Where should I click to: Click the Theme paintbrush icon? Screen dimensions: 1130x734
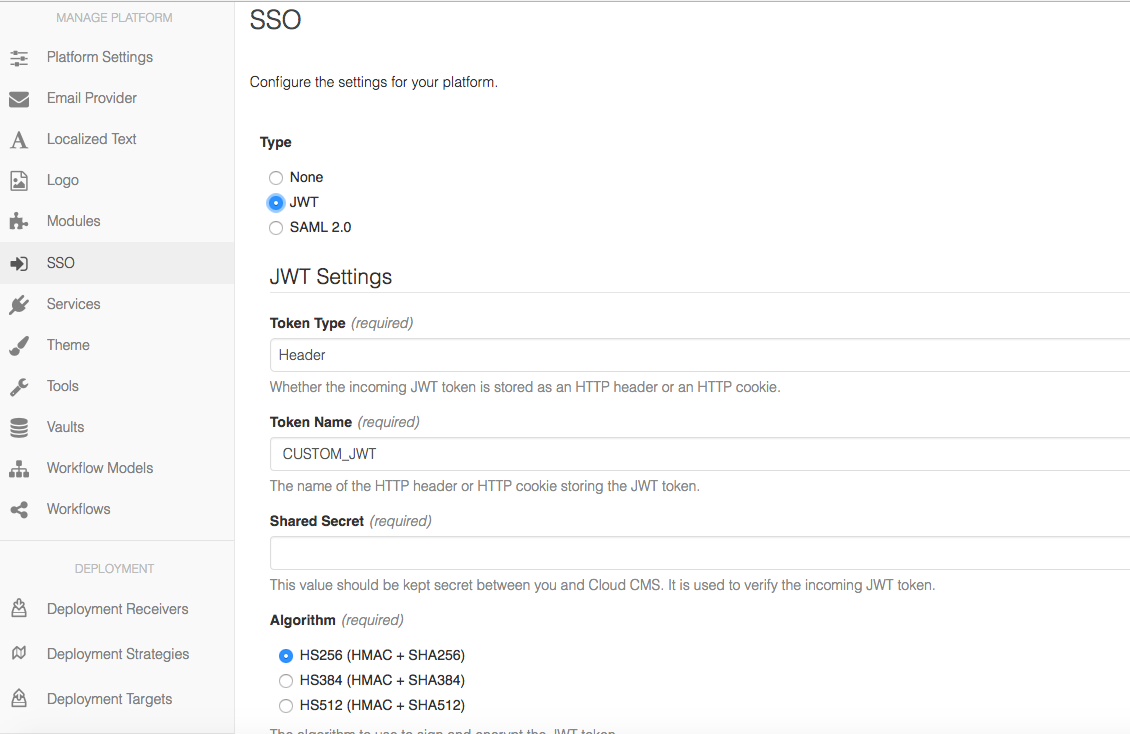coord(19,346)
